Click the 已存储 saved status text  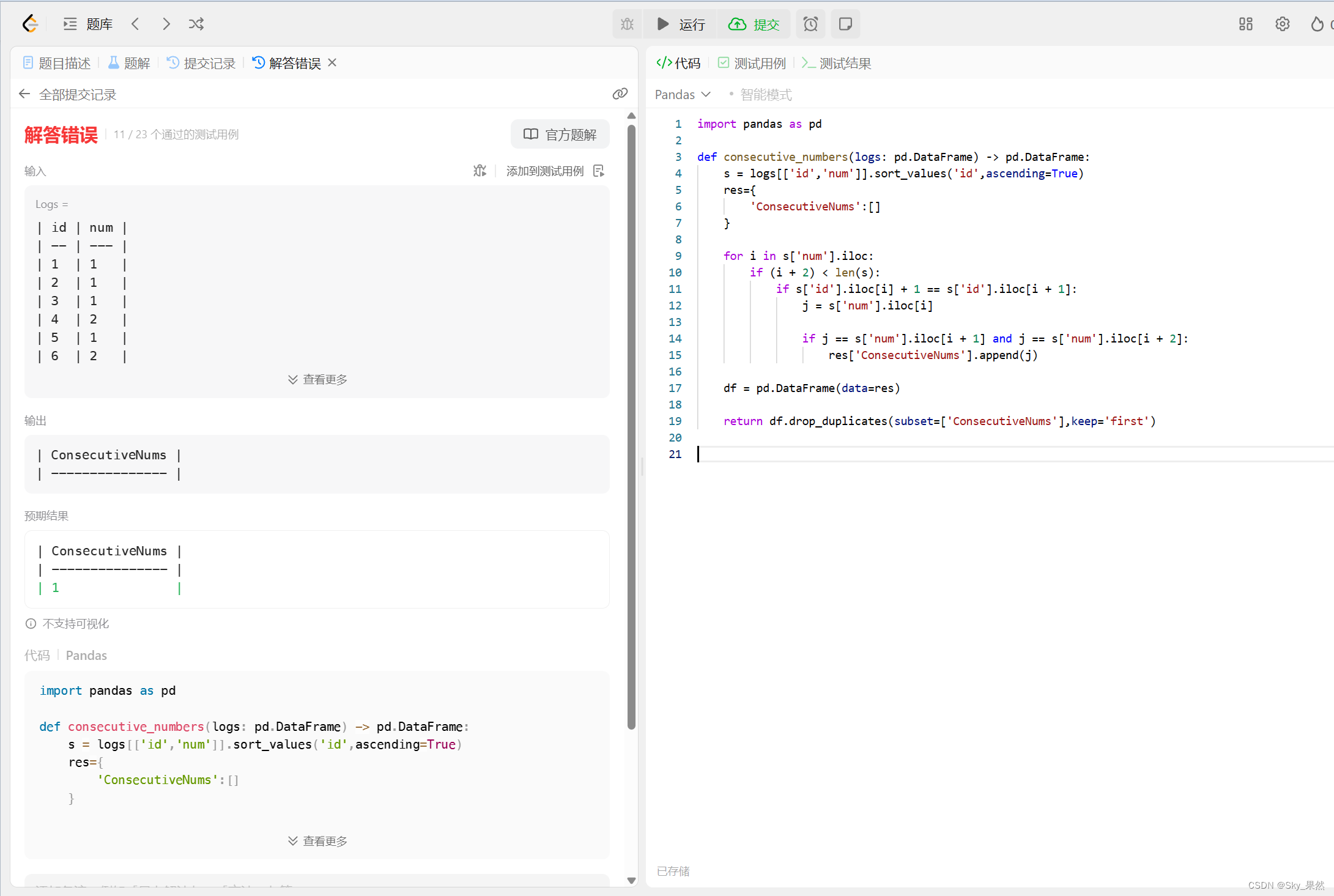tap(673, 871)
